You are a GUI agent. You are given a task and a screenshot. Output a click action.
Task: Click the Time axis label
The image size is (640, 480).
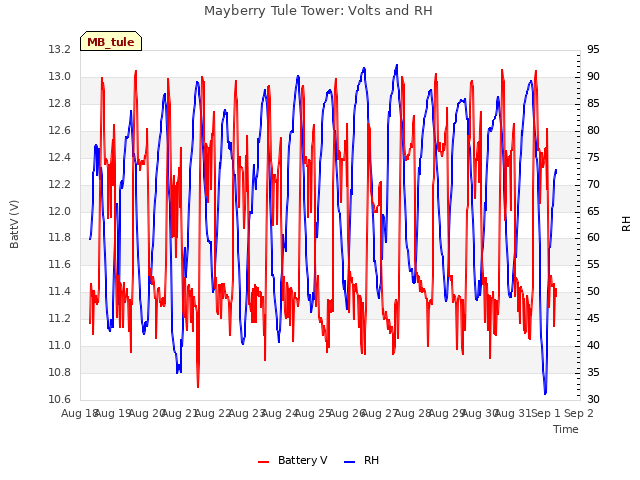[x=566, y=429]
